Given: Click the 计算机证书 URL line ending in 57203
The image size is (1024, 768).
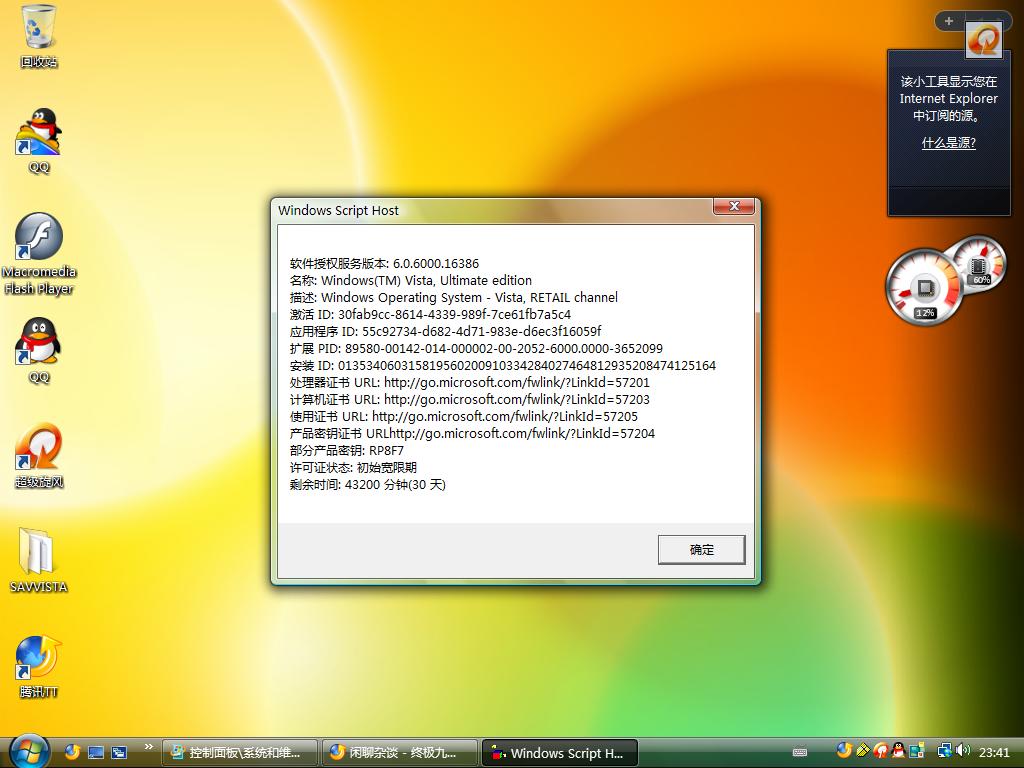Looking at the screenshot, I should [x=470, y=399].
